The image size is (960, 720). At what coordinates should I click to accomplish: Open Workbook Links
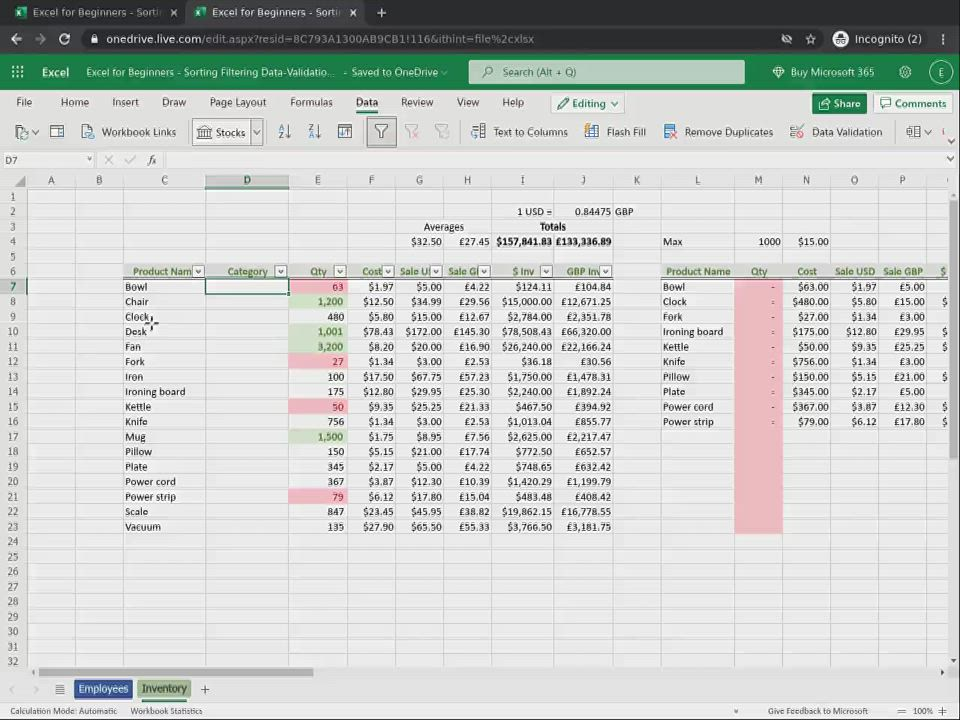click(x=129, y=132)
